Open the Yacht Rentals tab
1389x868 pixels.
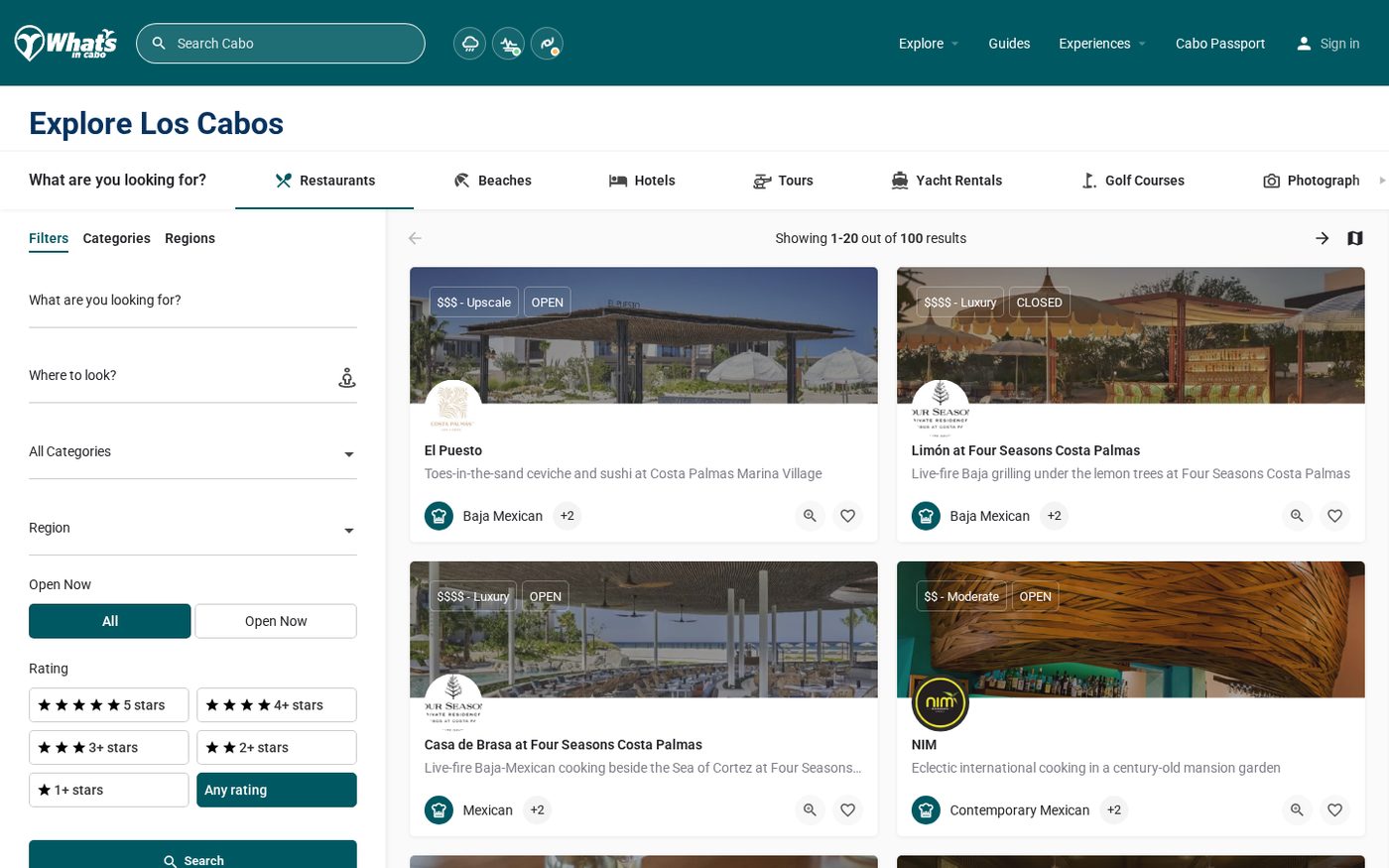point(947,181)
